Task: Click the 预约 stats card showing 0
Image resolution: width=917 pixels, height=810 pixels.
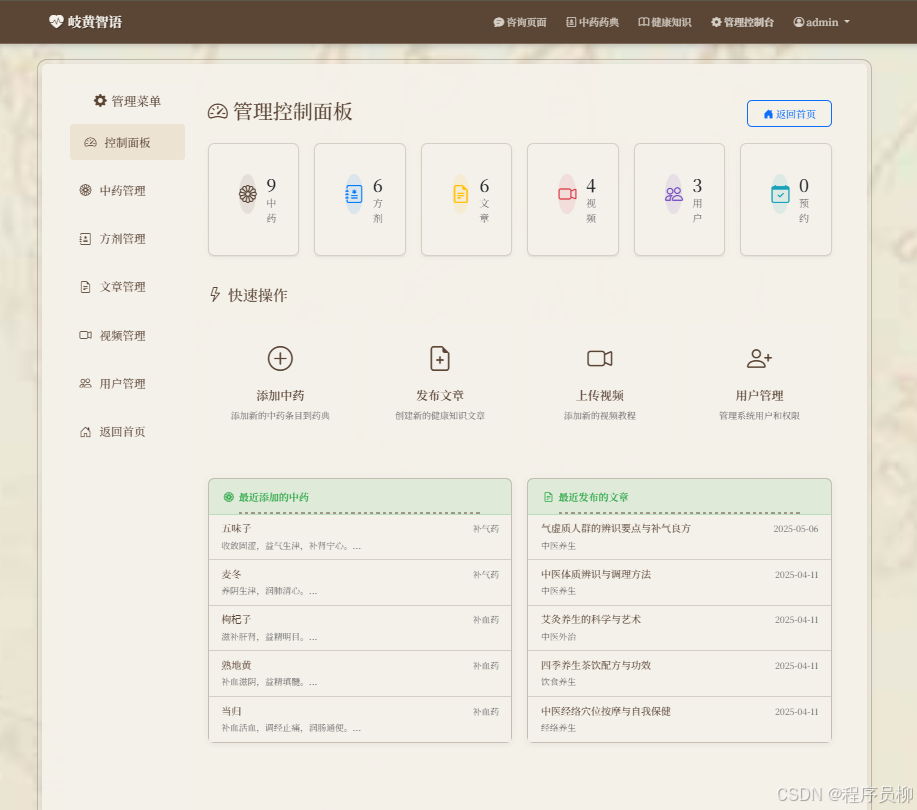Action: coord(785,198)
